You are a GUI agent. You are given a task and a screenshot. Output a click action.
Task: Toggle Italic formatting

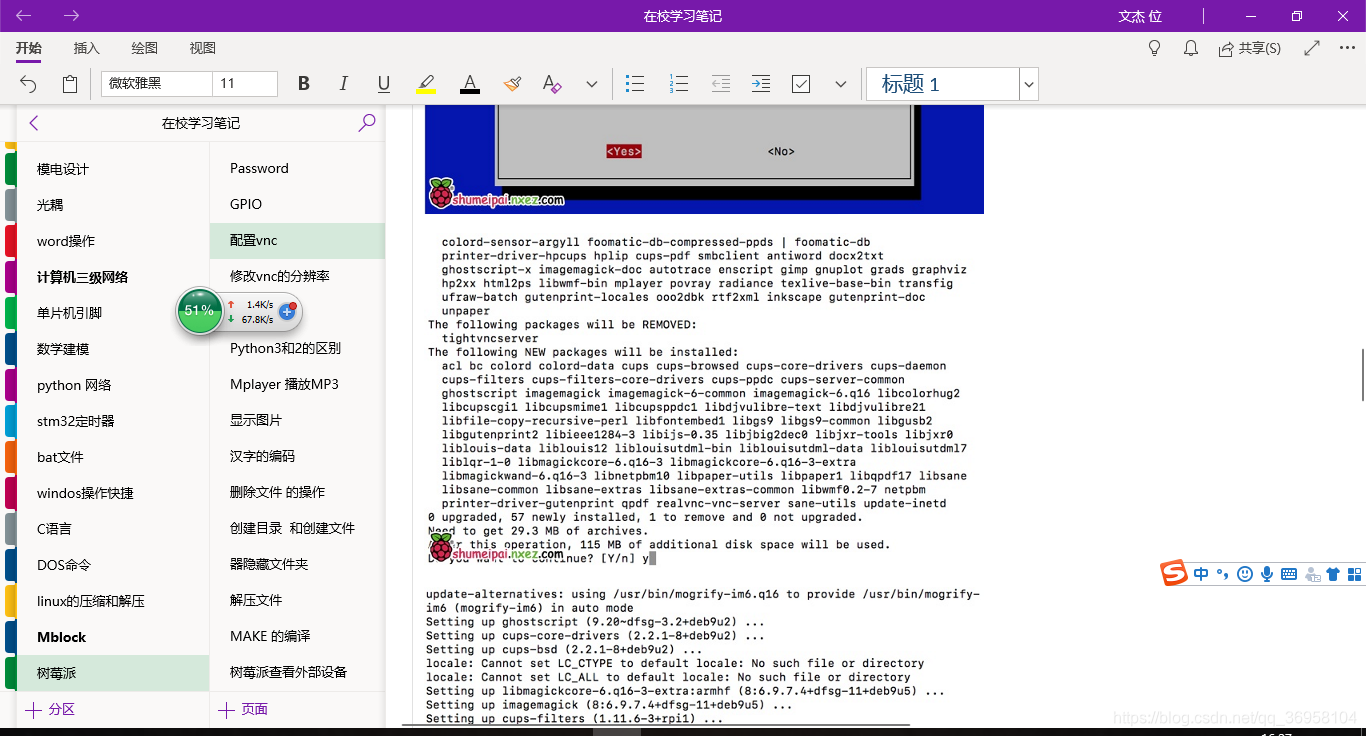344,84
